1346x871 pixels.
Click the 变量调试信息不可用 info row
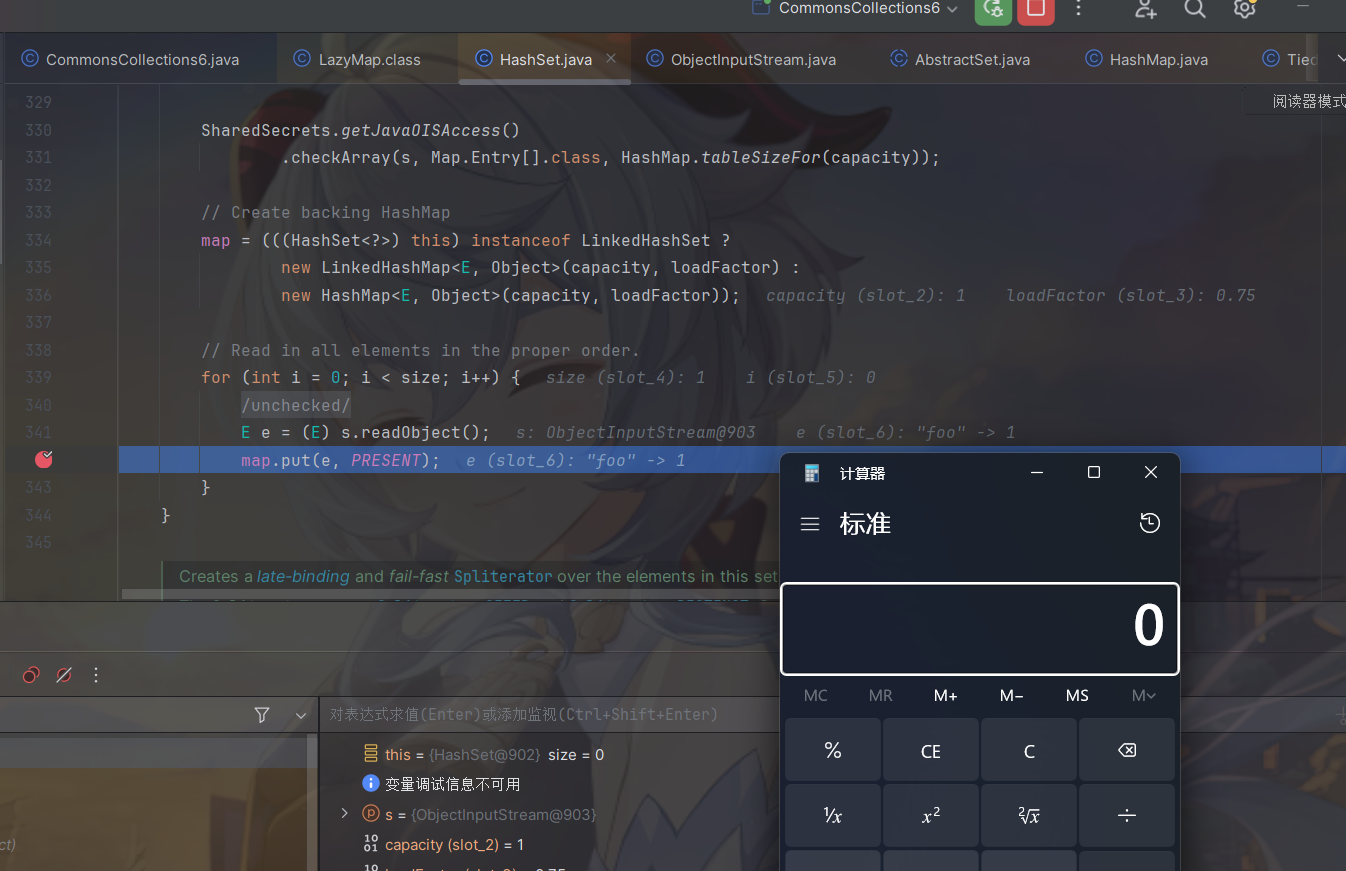tap(441, 784)
